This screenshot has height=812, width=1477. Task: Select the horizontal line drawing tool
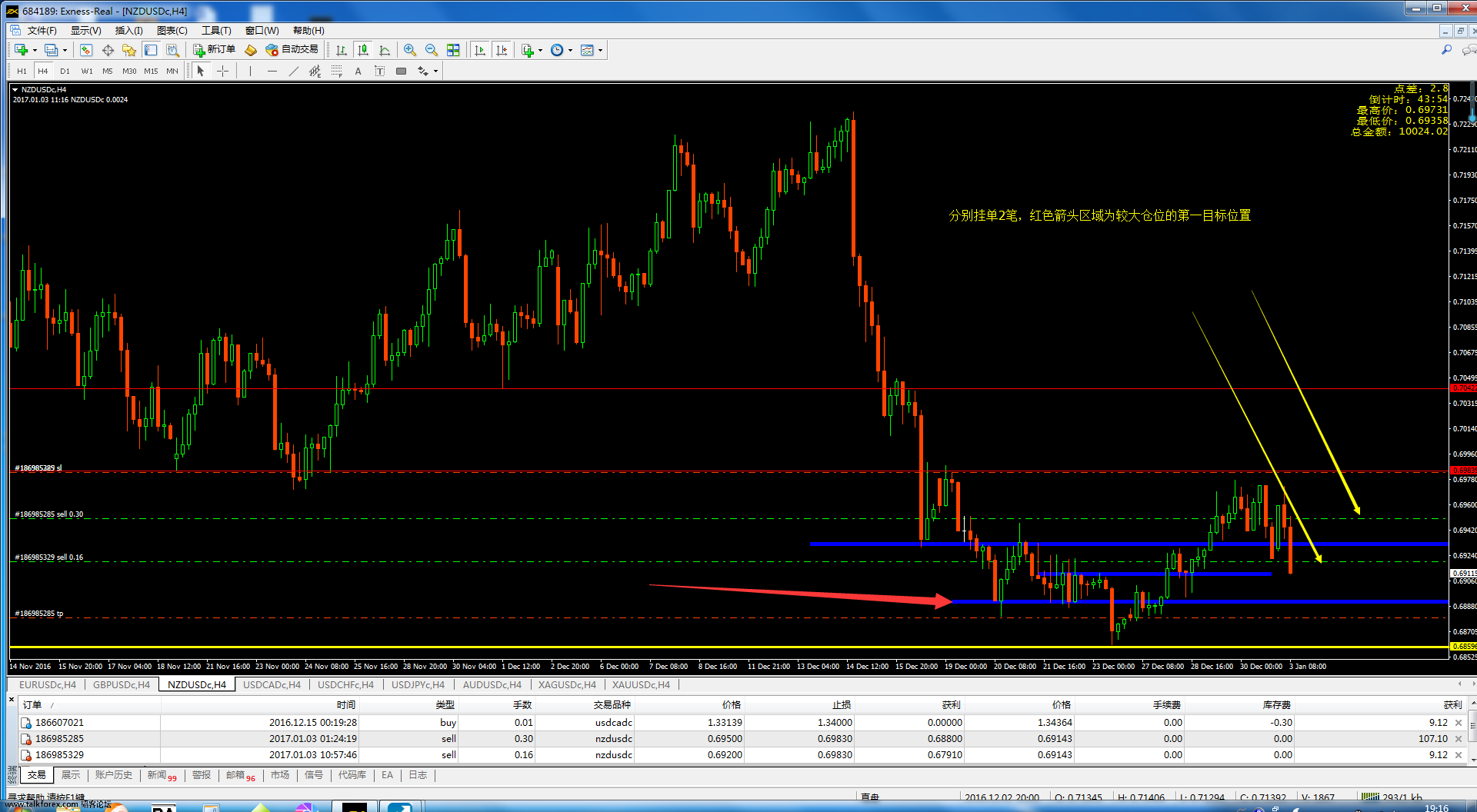click(272, 71)
